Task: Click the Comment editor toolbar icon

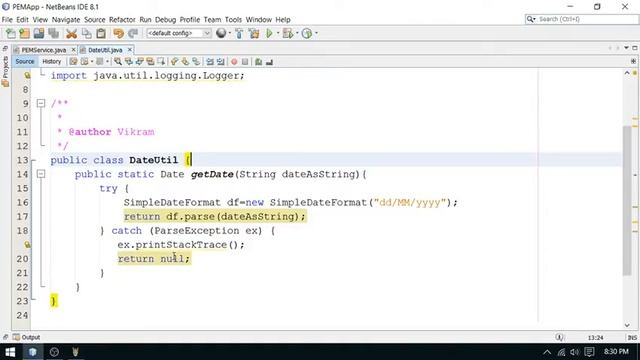Action: (258, 62)
